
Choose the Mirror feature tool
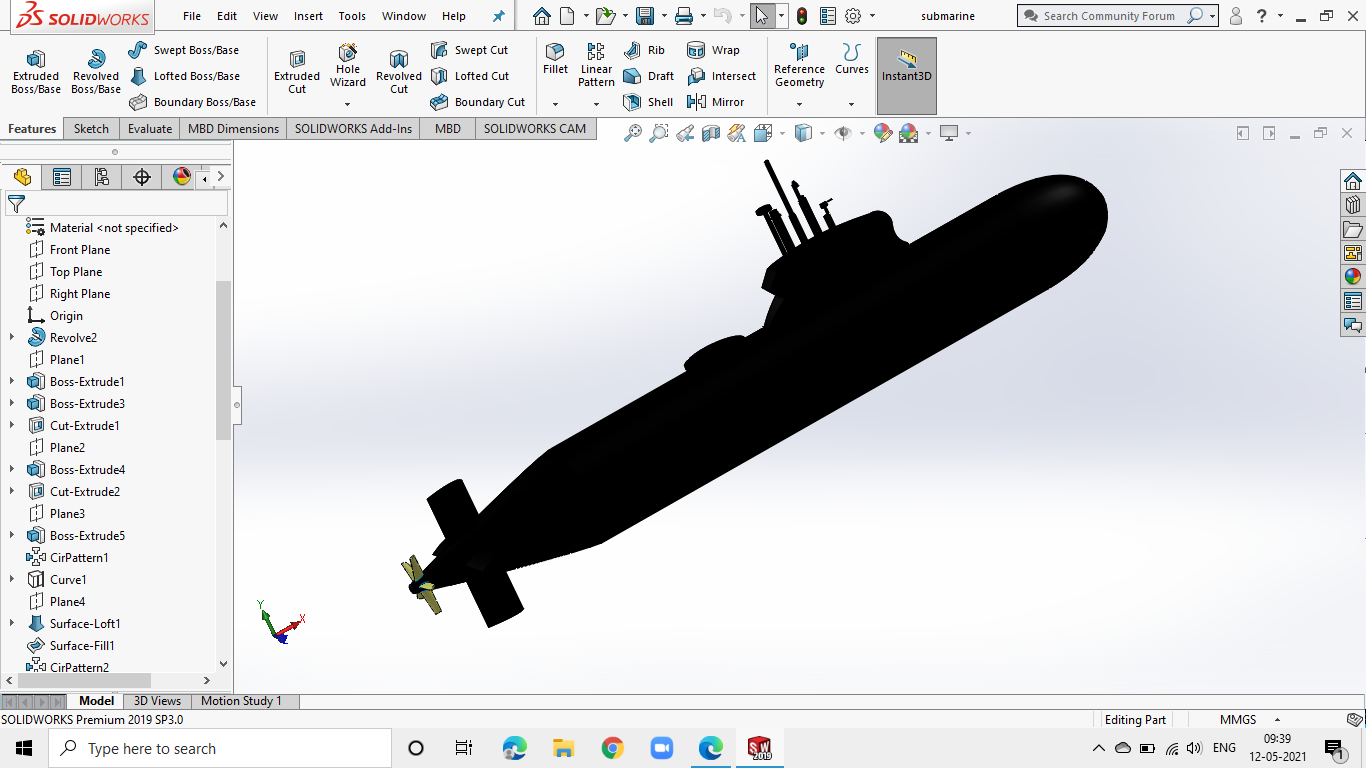[x=715, y=102]
